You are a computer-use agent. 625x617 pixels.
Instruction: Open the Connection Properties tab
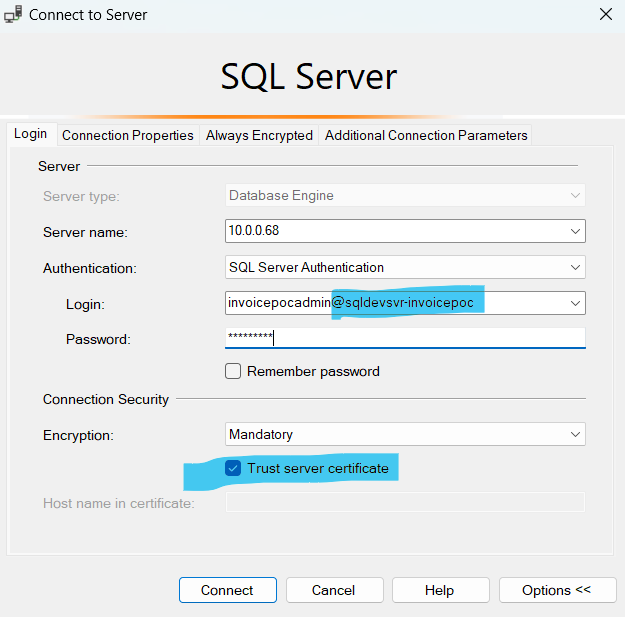128,136
